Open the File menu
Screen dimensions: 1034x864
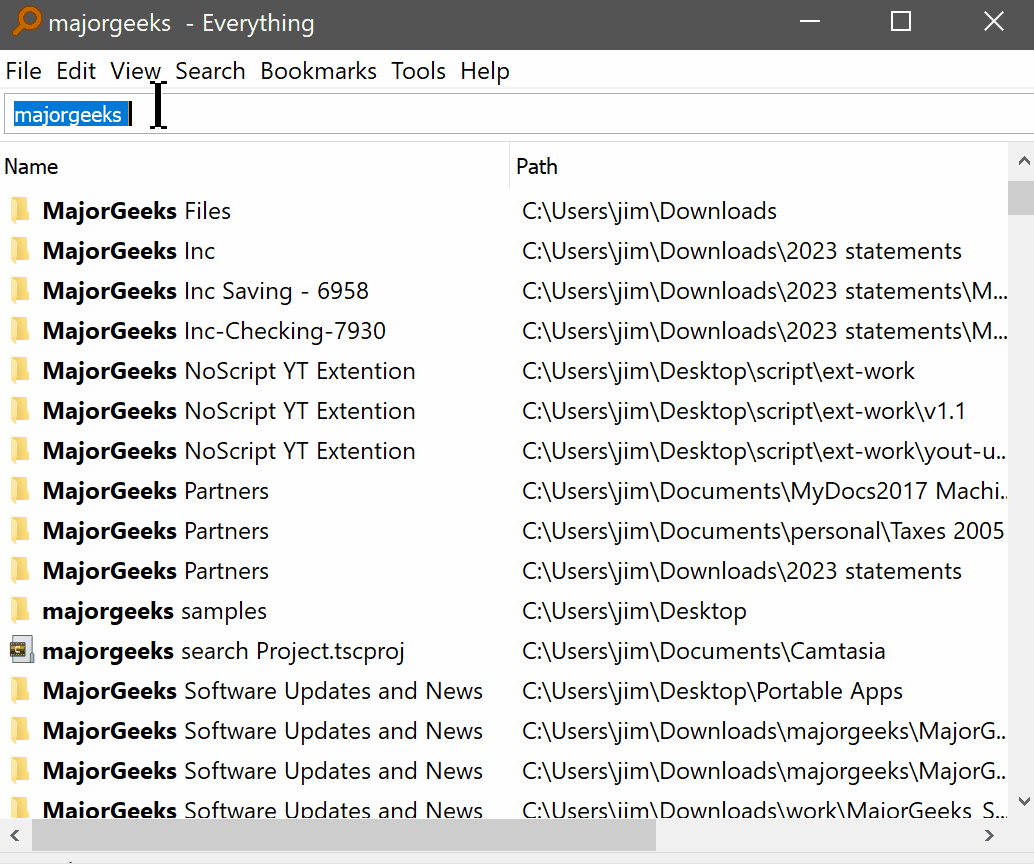click(x=23, y=71)
